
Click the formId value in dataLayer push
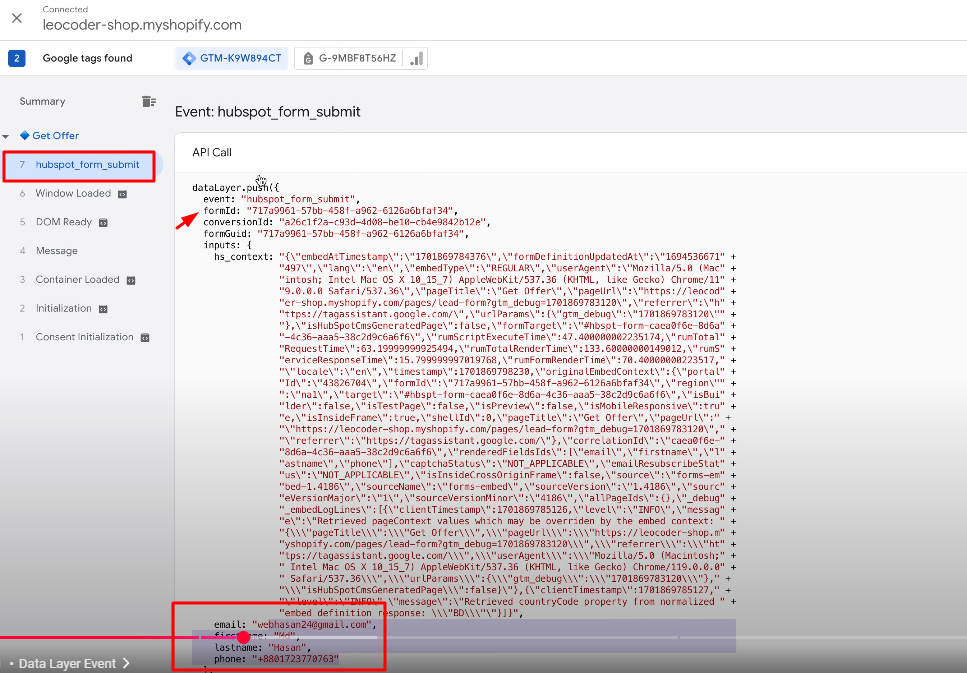(x=352, y=210)
